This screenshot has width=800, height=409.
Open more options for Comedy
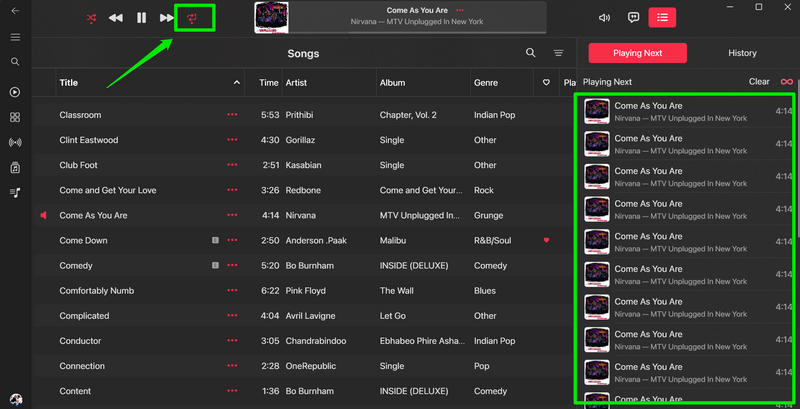click(232, 265)
